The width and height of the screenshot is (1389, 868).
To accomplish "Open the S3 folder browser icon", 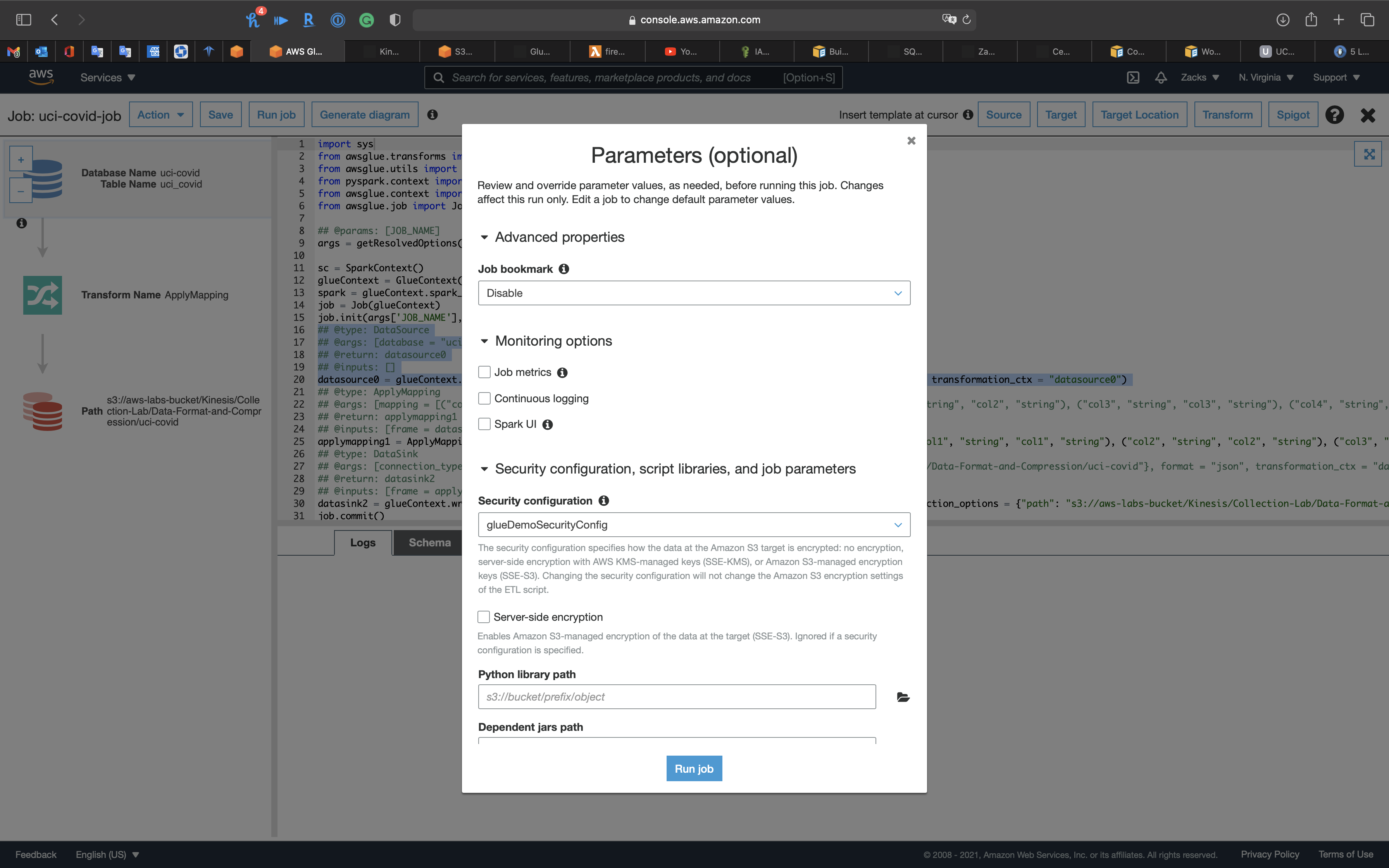I will (903, 697).
